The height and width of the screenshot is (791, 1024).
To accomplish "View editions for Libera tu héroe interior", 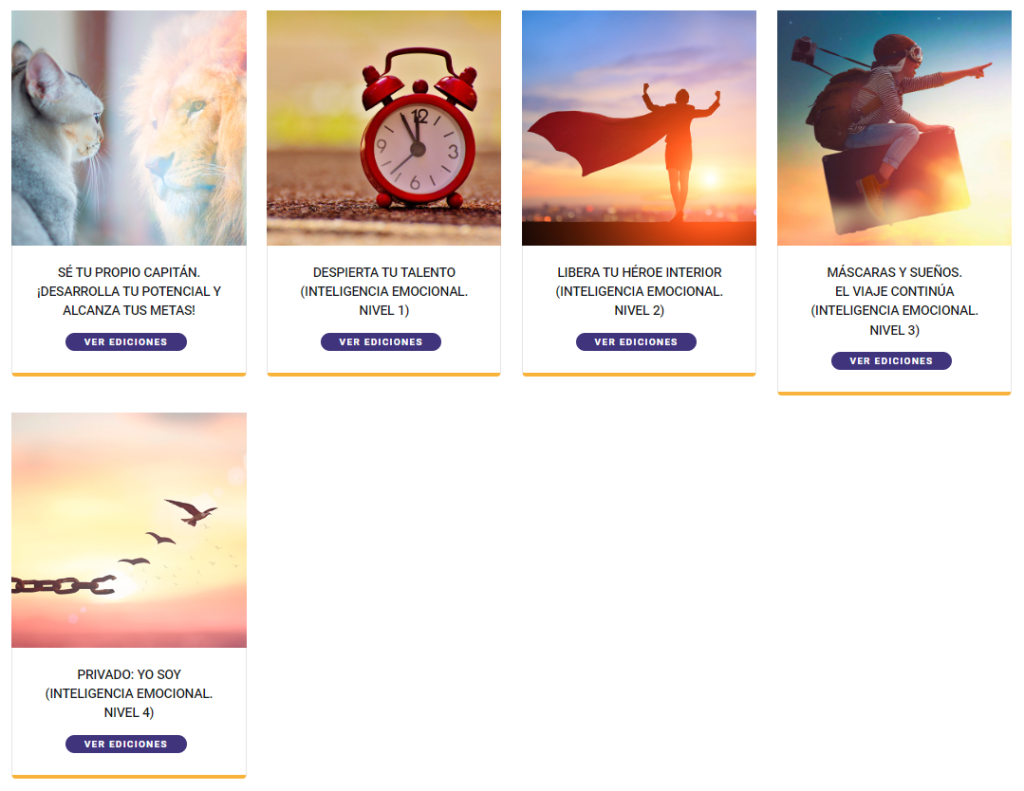I will (x=636, y=342).
